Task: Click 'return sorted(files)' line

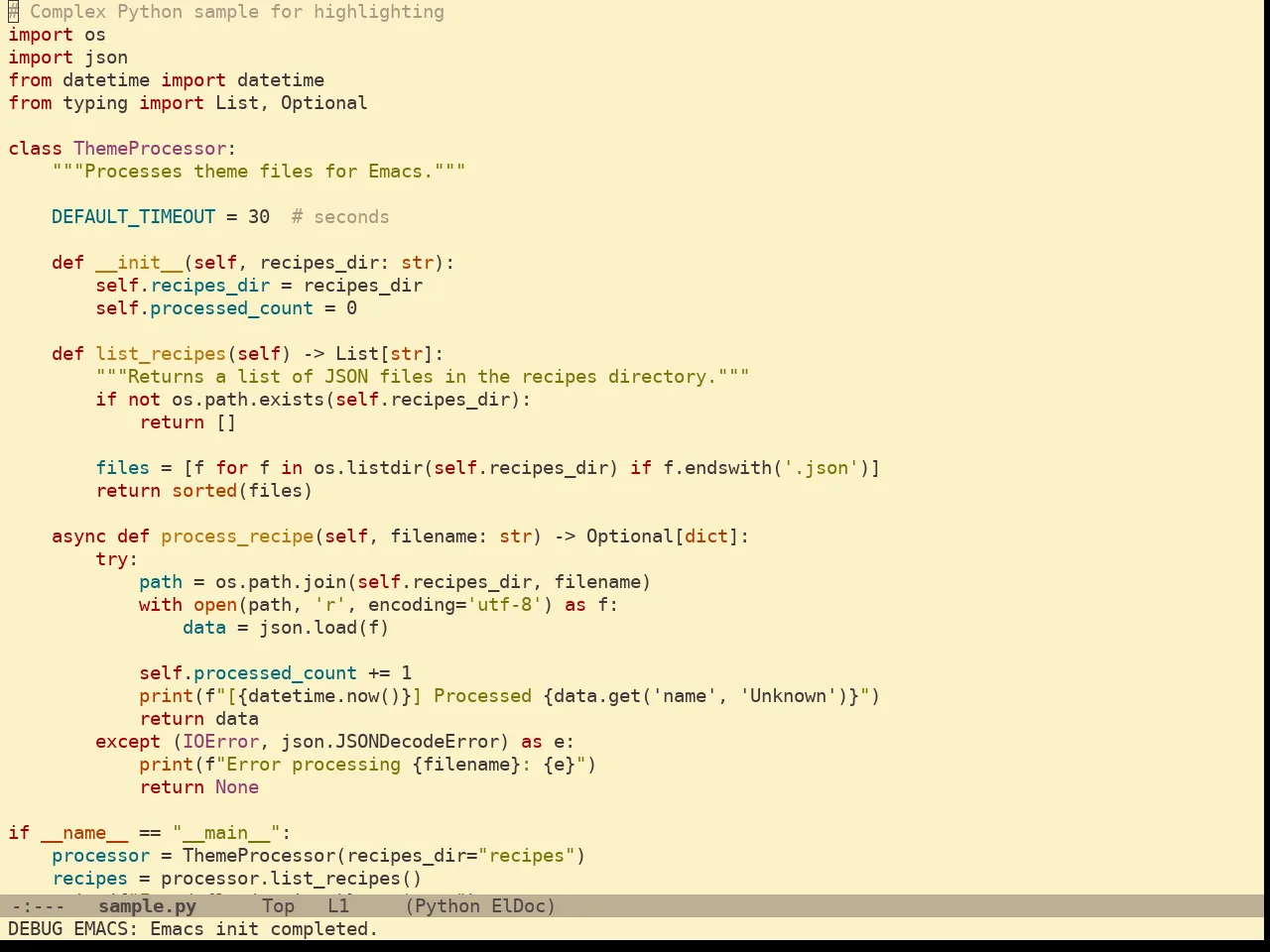Action: tap(204, 491)
